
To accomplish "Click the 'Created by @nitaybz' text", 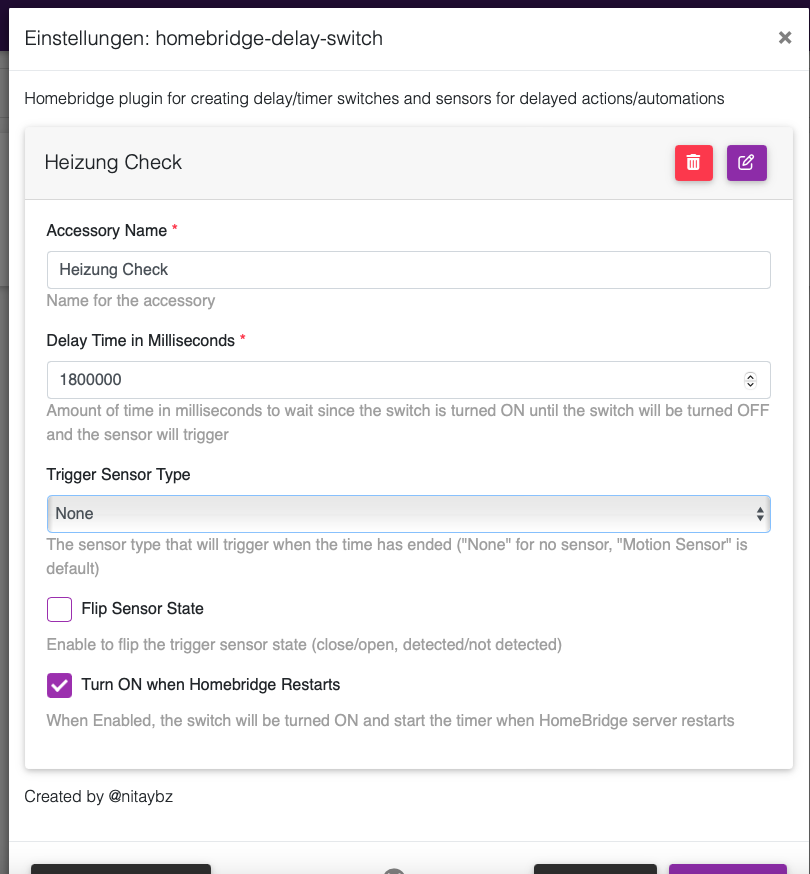I will (x=99, y=797).
